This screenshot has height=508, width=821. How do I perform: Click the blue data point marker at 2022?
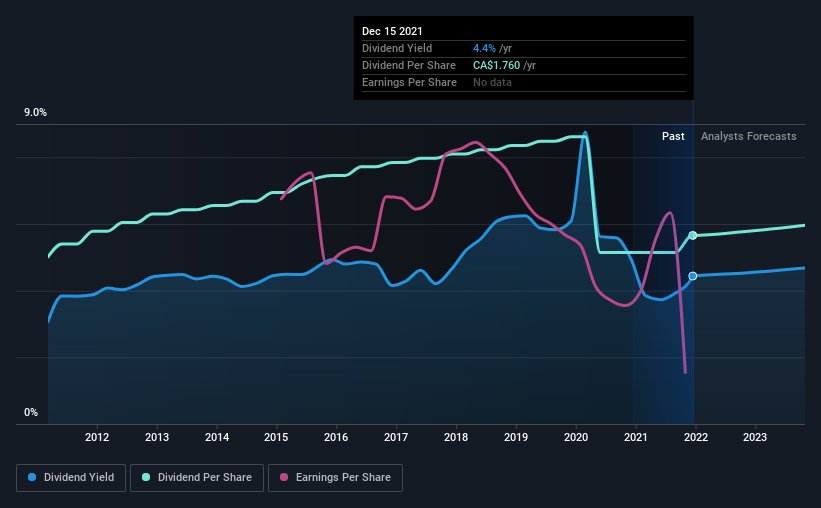(x=693, y=276)
